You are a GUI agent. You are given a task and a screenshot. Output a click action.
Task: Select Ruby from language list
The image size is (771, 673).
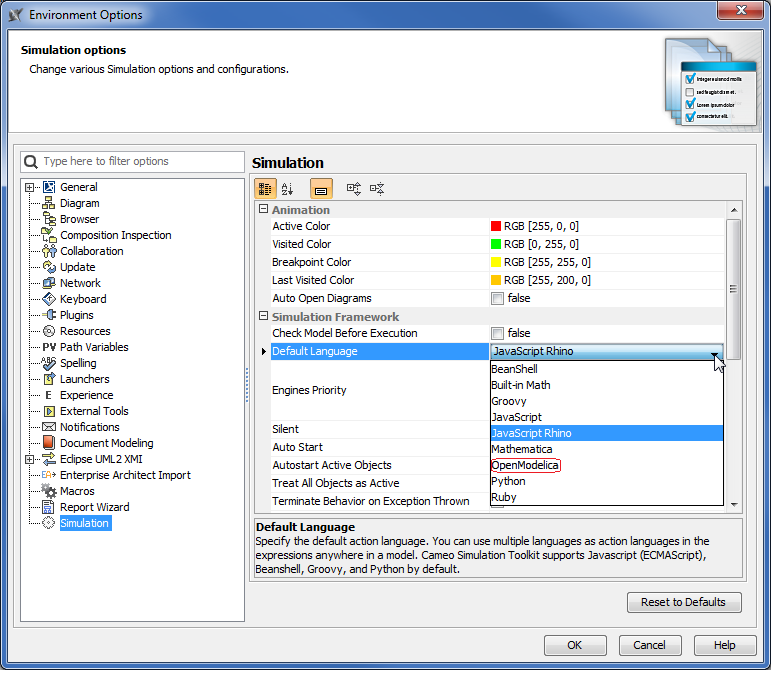point(607,497)
